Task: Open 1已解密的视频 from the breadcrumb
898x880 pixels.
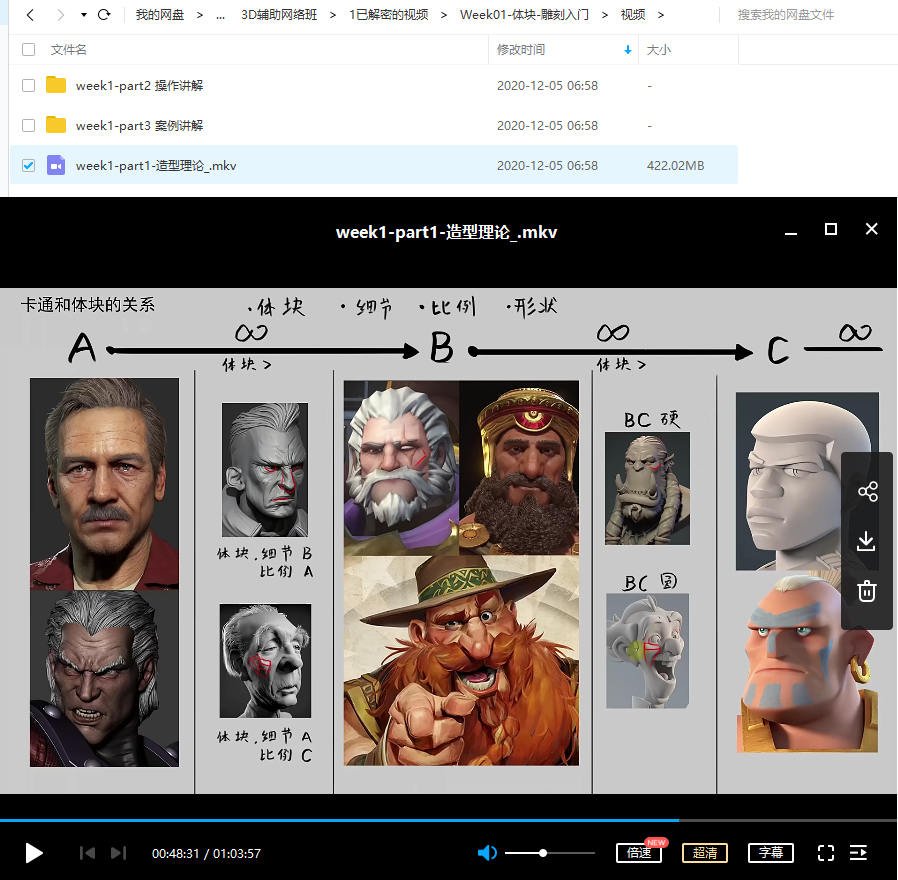Action: tap(388, 14)
